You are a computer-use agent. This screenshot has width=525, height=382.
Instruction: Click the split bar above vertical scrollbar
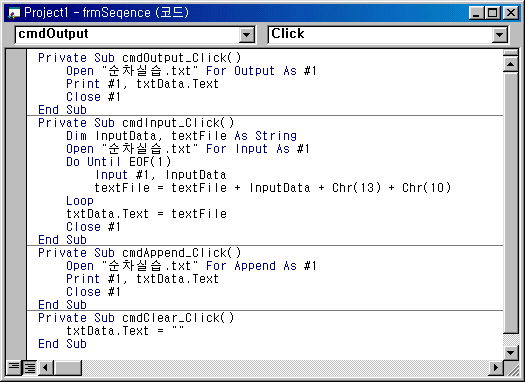click(x=511, y=53)
